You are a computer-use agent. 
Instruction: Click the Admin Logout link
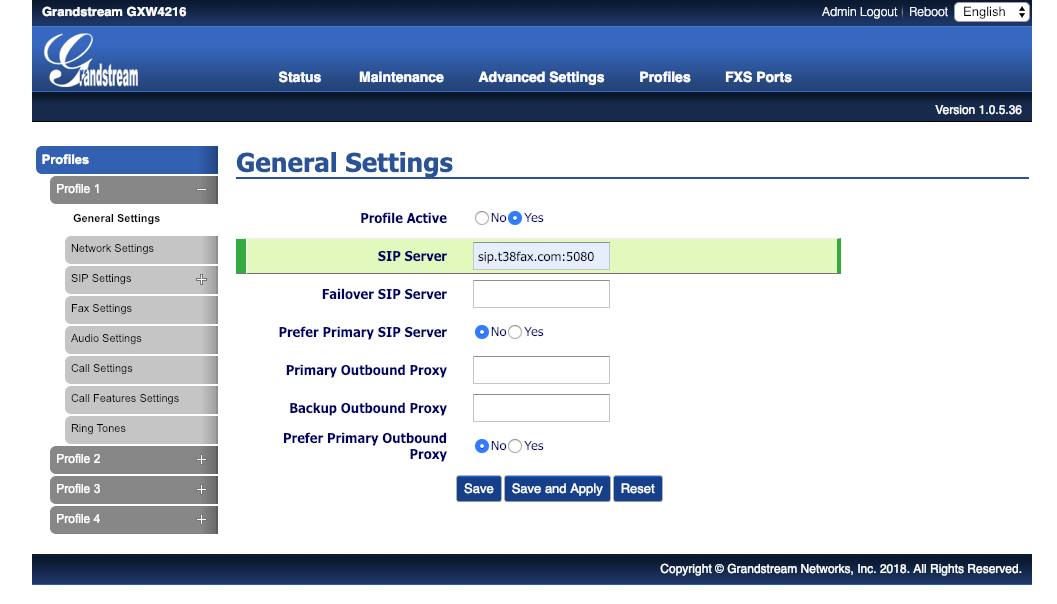[859, 12]
